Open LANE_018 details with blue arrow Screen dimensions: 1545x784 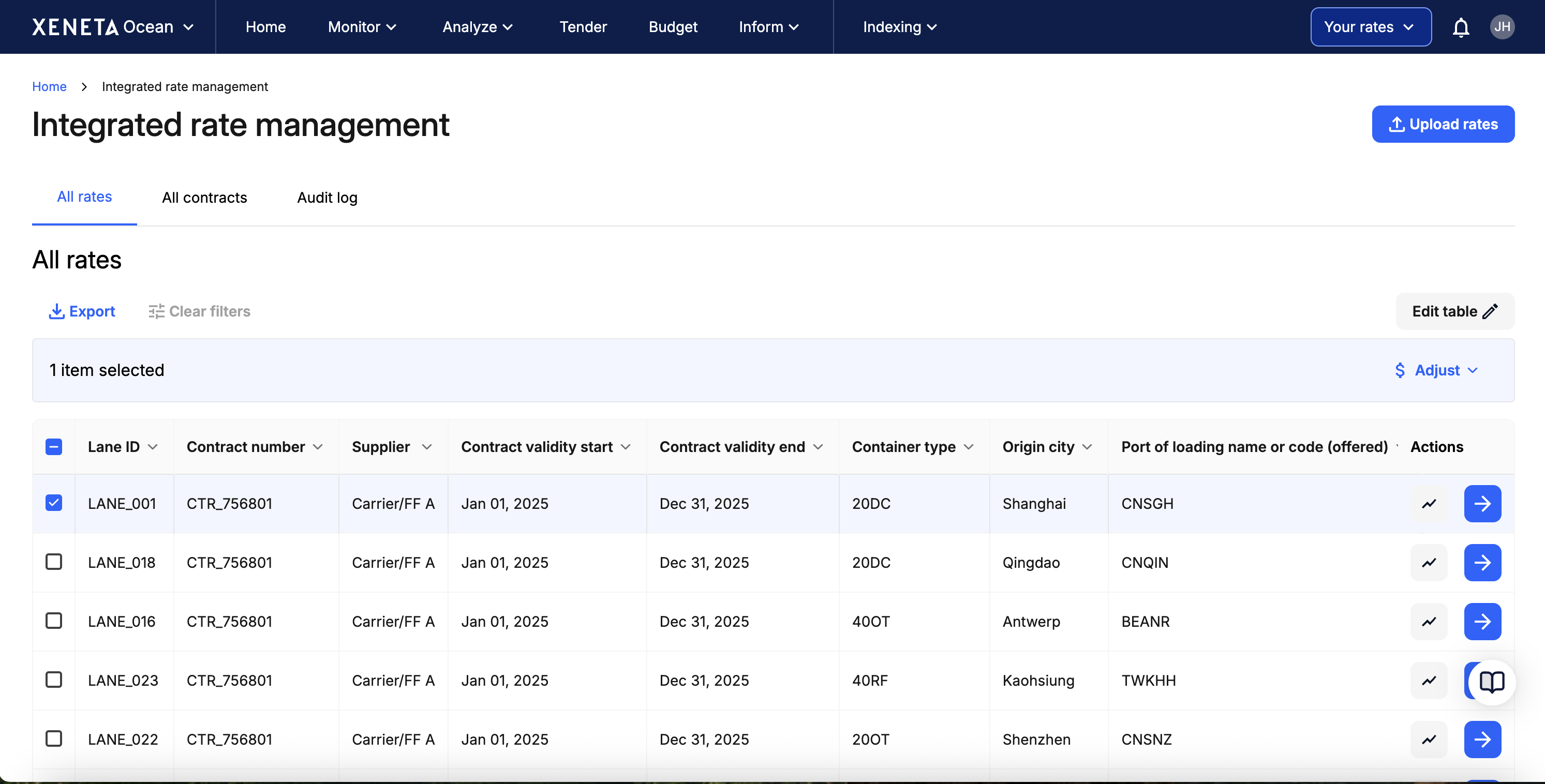1482,562
